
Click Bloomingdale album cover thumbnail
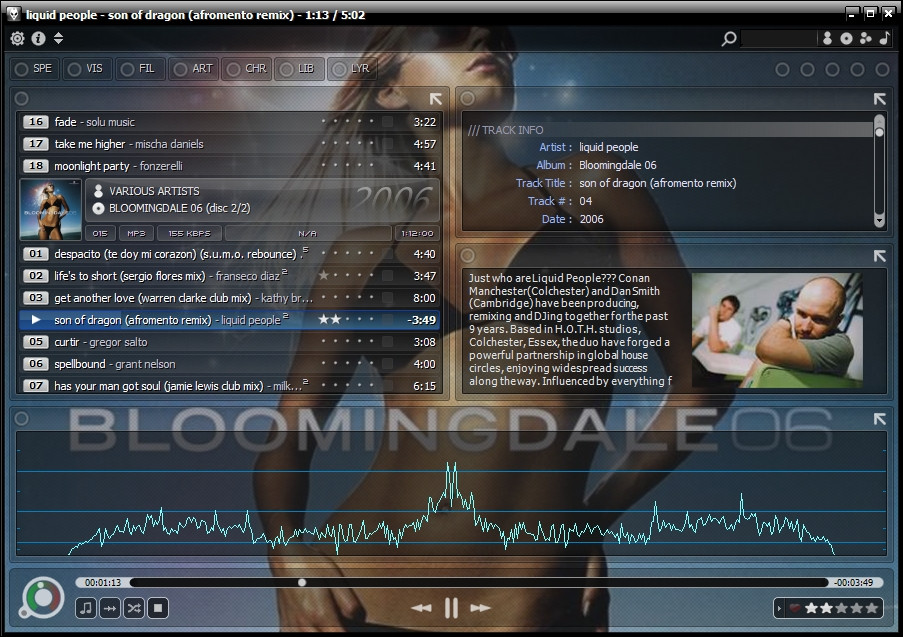pyautogui.click(x=51, y=210)
